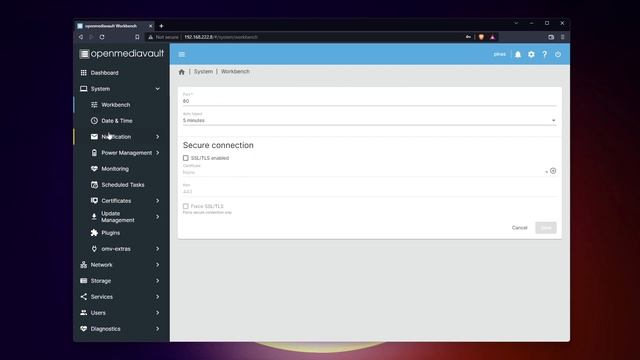
Task: Click Workbench in the breadcrumb
Action: pos(235,71)
